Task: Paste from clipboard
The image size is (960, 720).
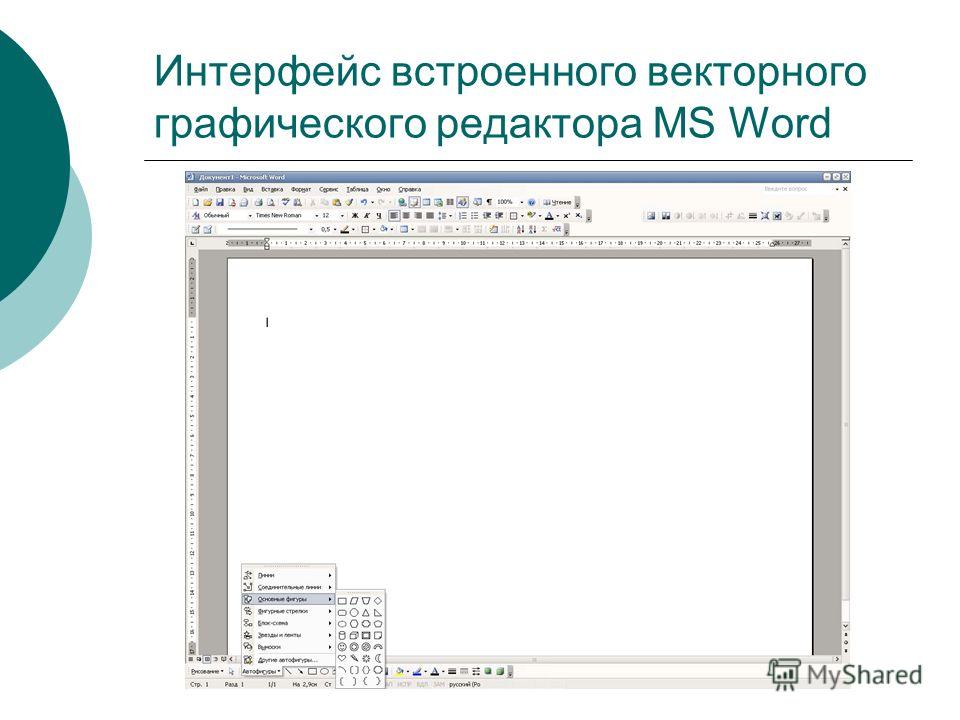Action: coord(337,202)
